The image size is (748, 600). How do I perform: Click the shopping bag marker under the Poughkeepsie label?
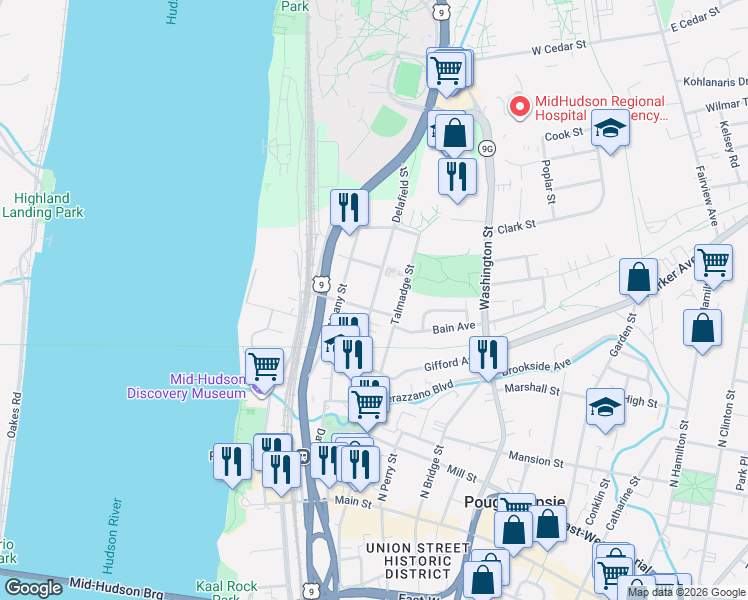513,532
